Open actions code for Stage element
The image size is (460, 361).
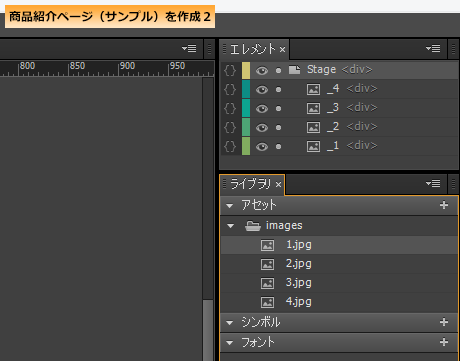230,70
